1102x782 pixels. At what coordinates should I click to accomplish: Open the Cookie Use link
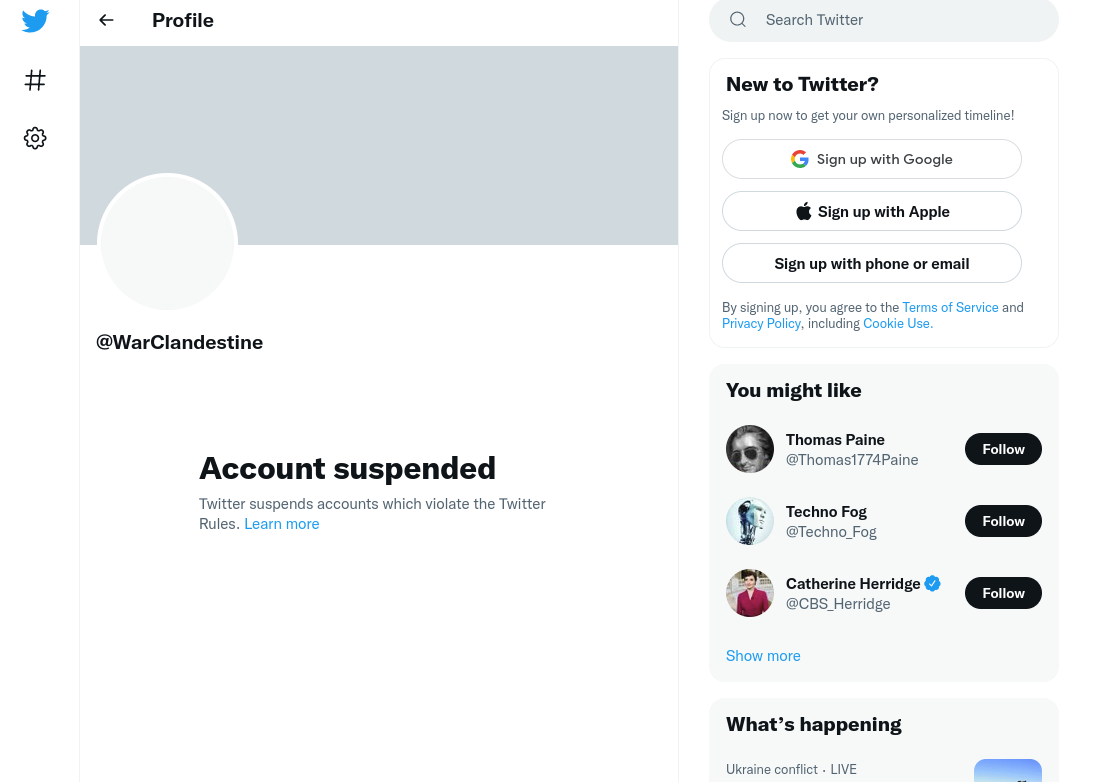pyautogui.click(x=898, y=323)
